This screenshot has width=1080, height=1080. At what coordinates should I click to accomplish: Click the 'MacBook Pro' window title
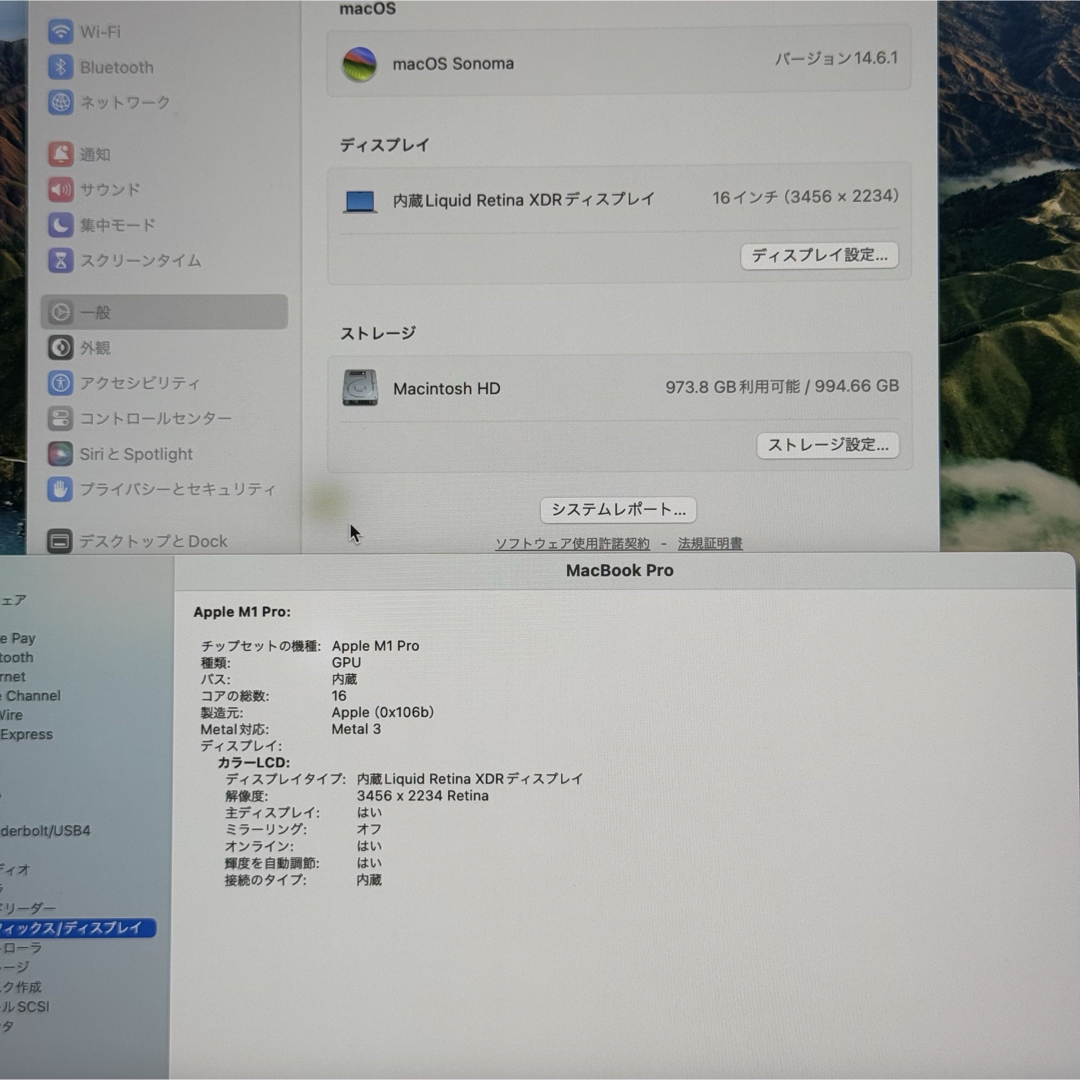click(x=619, y=570)
